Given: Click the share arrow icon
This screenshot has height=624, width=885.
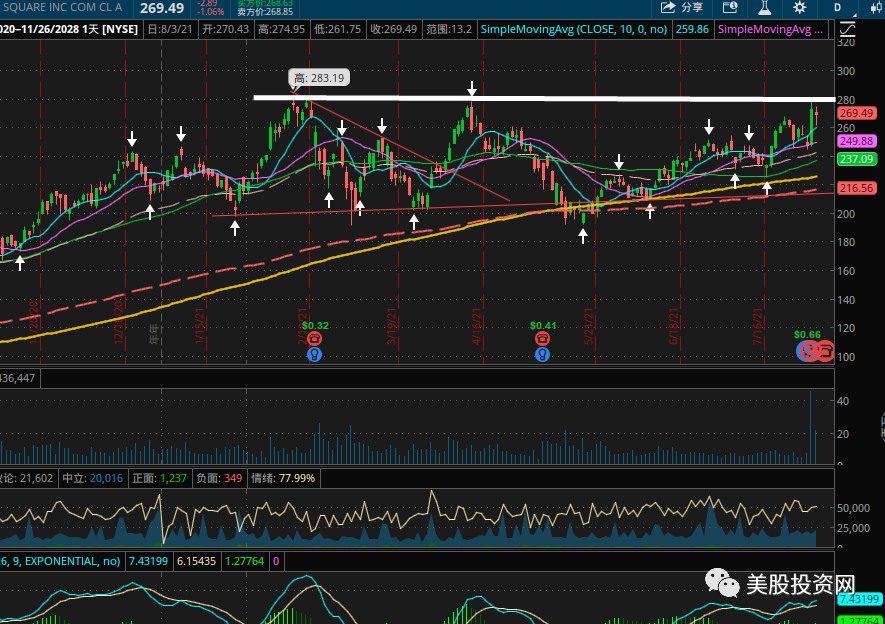Looking at the screenshot, I should pyautogui.click(x=668, y=7).
